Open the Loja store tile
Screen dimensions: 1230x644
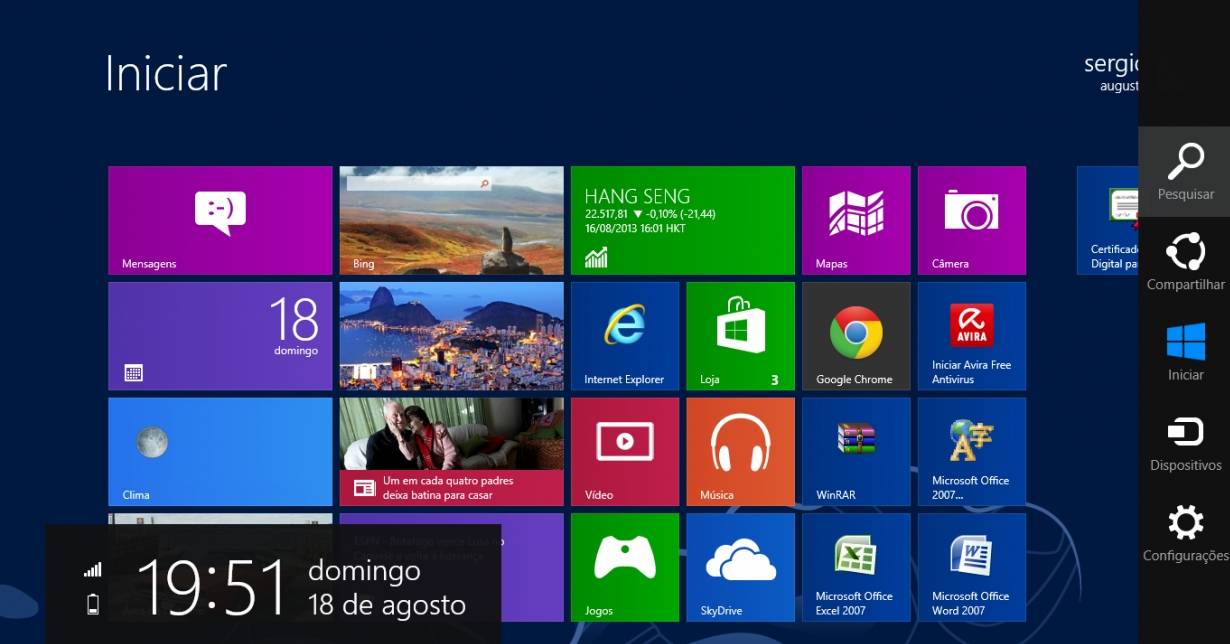(x=740, y=335)
